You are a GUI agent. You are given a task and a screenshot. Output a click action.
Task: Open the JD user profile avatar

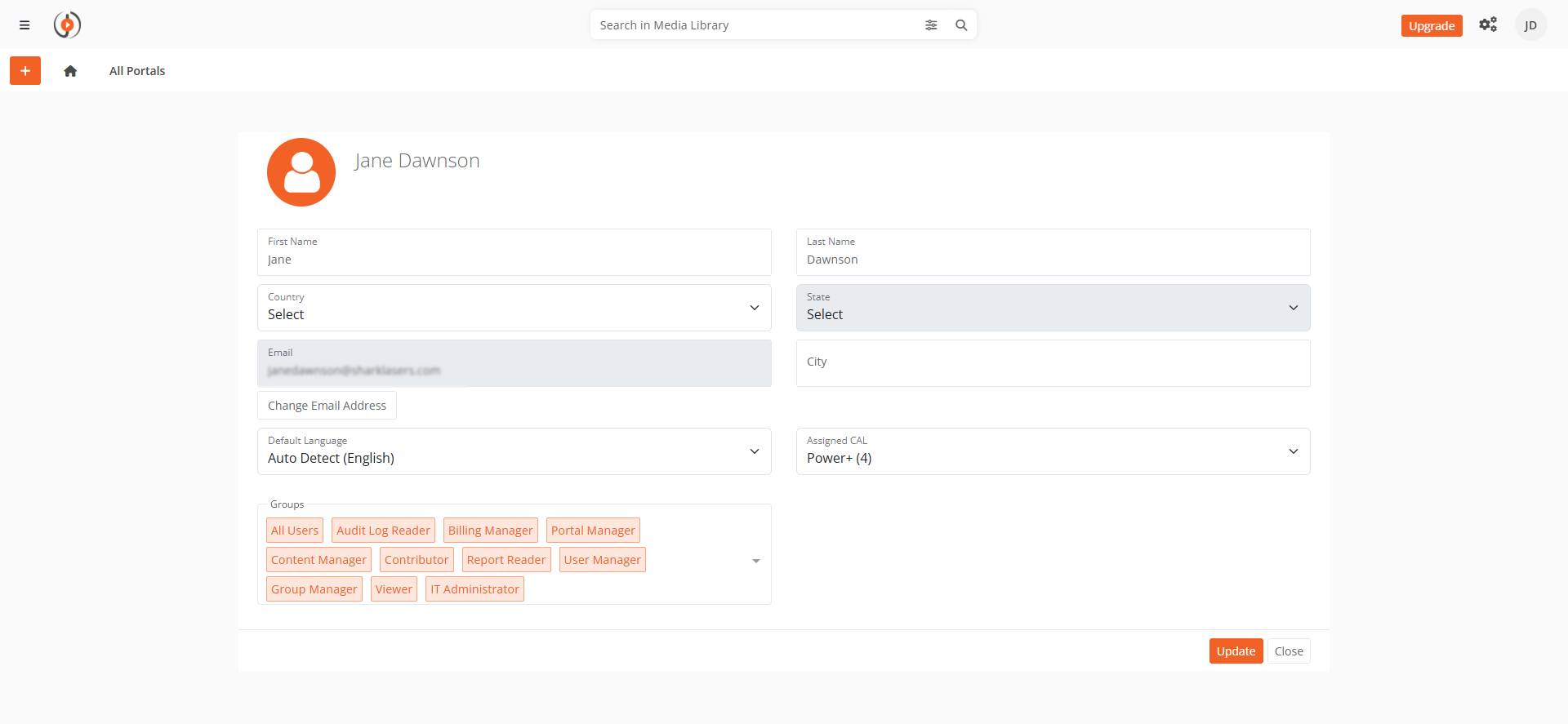pos(1530,25)
